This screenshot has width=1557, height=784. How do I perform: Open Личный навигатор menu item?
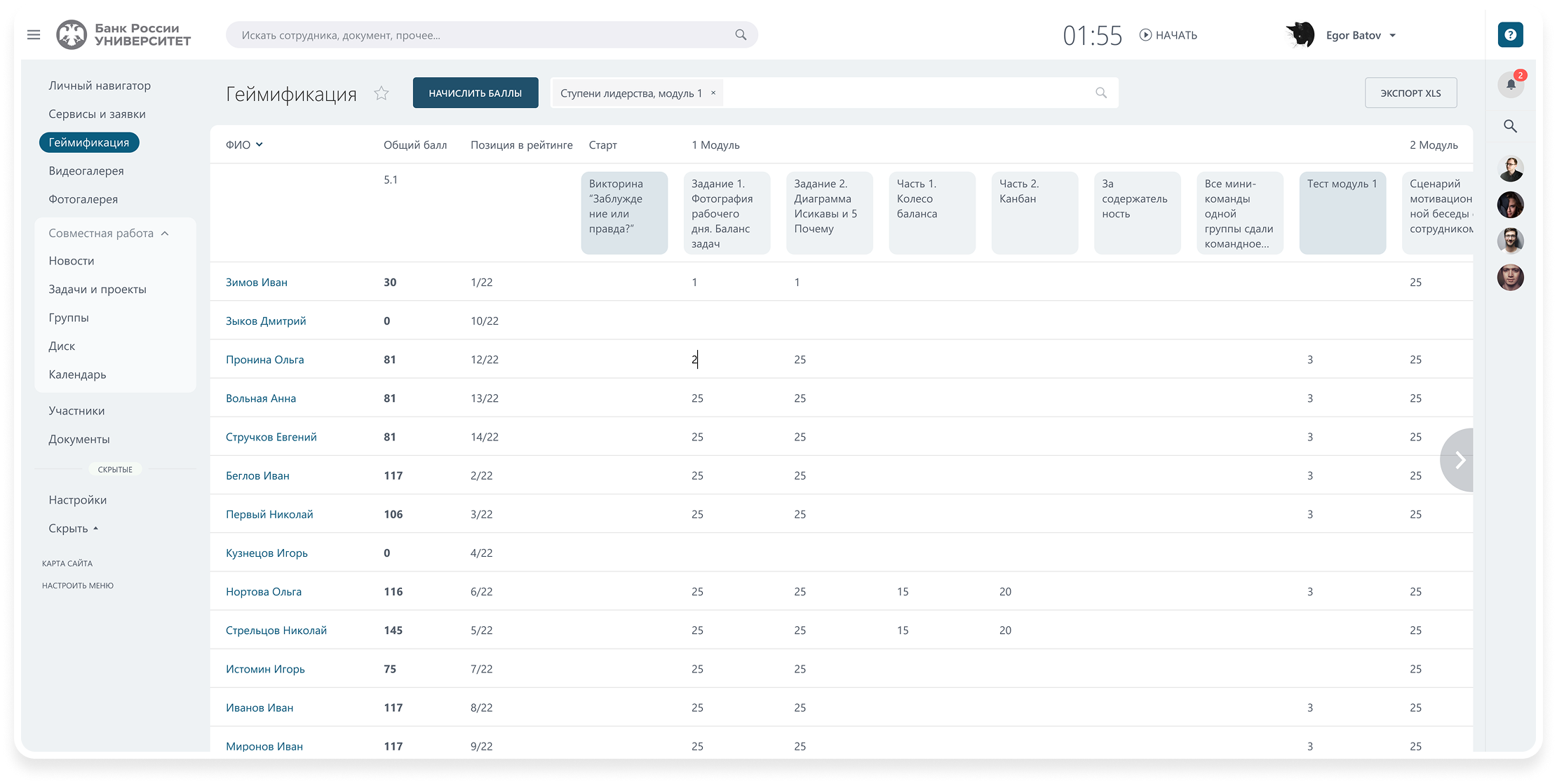tap(100, 86)
